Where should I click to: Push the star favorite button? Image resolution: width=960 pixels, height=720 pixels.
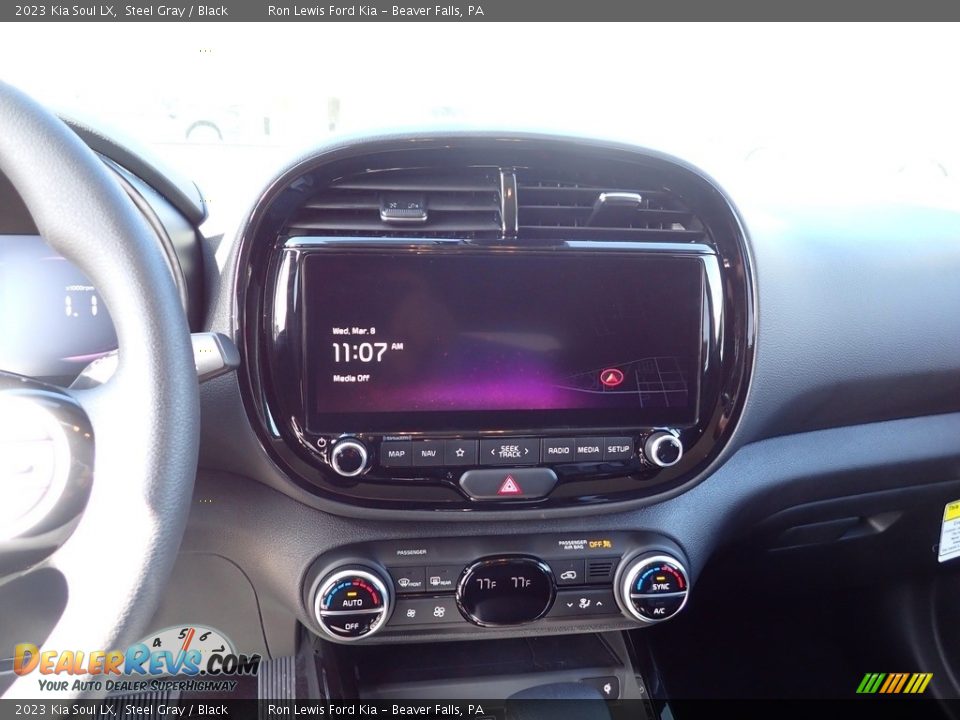coord(460,452)
